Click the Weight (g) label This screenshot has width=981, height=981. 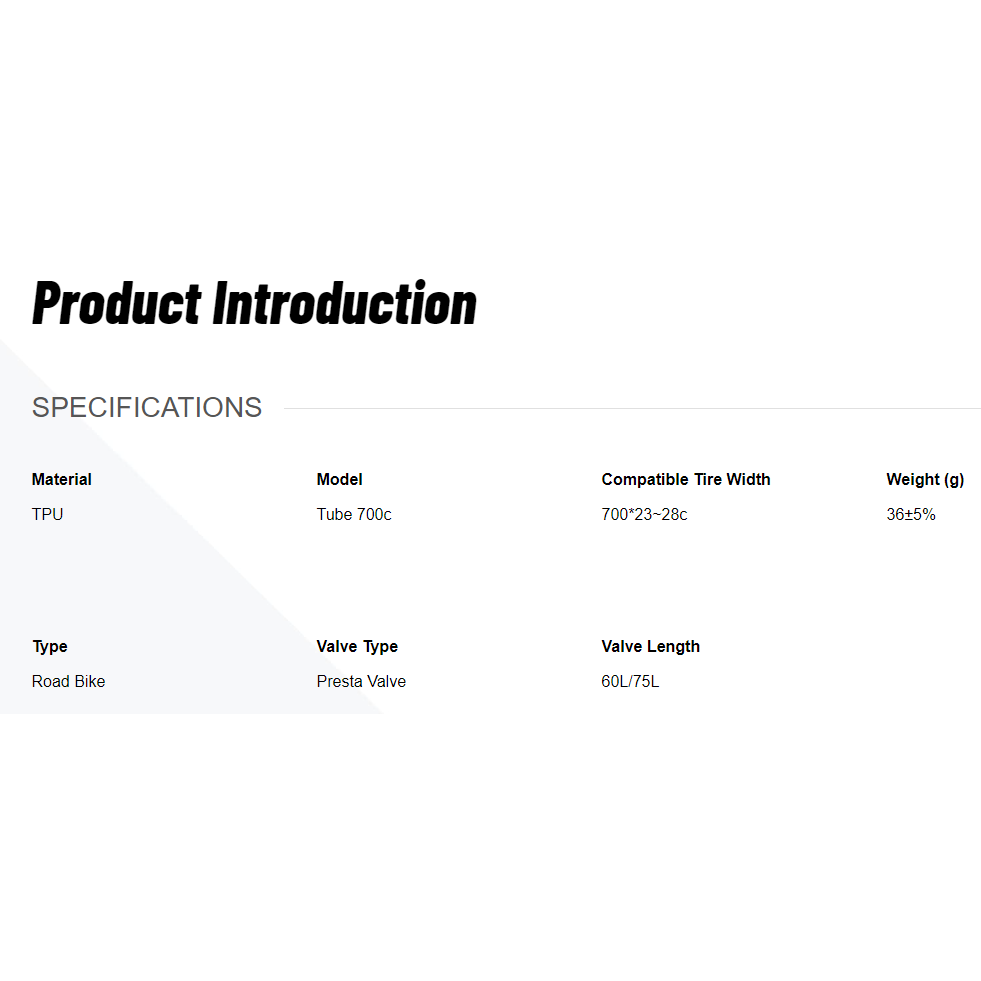coord(925,480)
